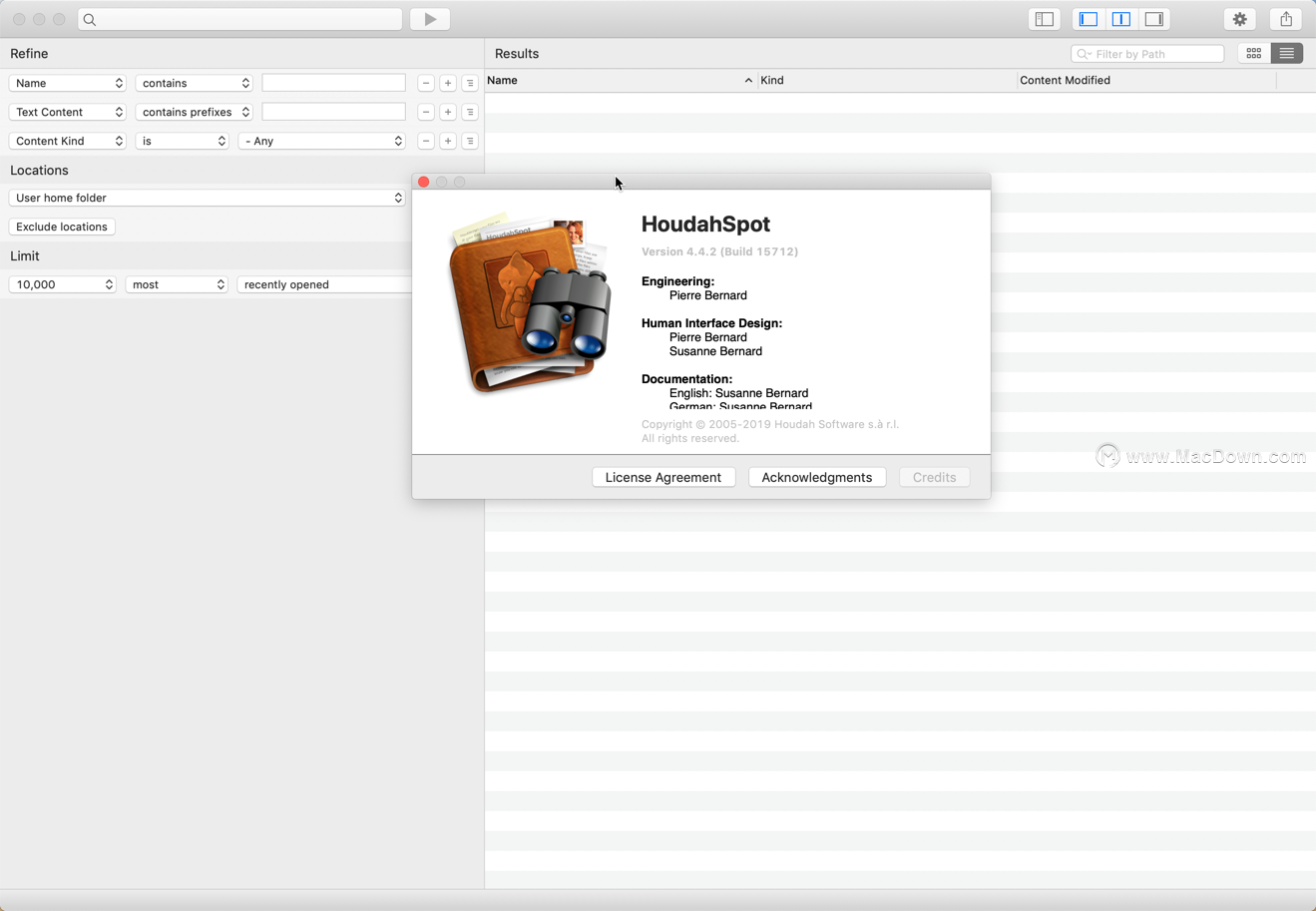Viewport: 1316px width, 911px height.
Task: Toggle the sidebar layout icon in the toolbar
Action: click(x=1045, y=19)
